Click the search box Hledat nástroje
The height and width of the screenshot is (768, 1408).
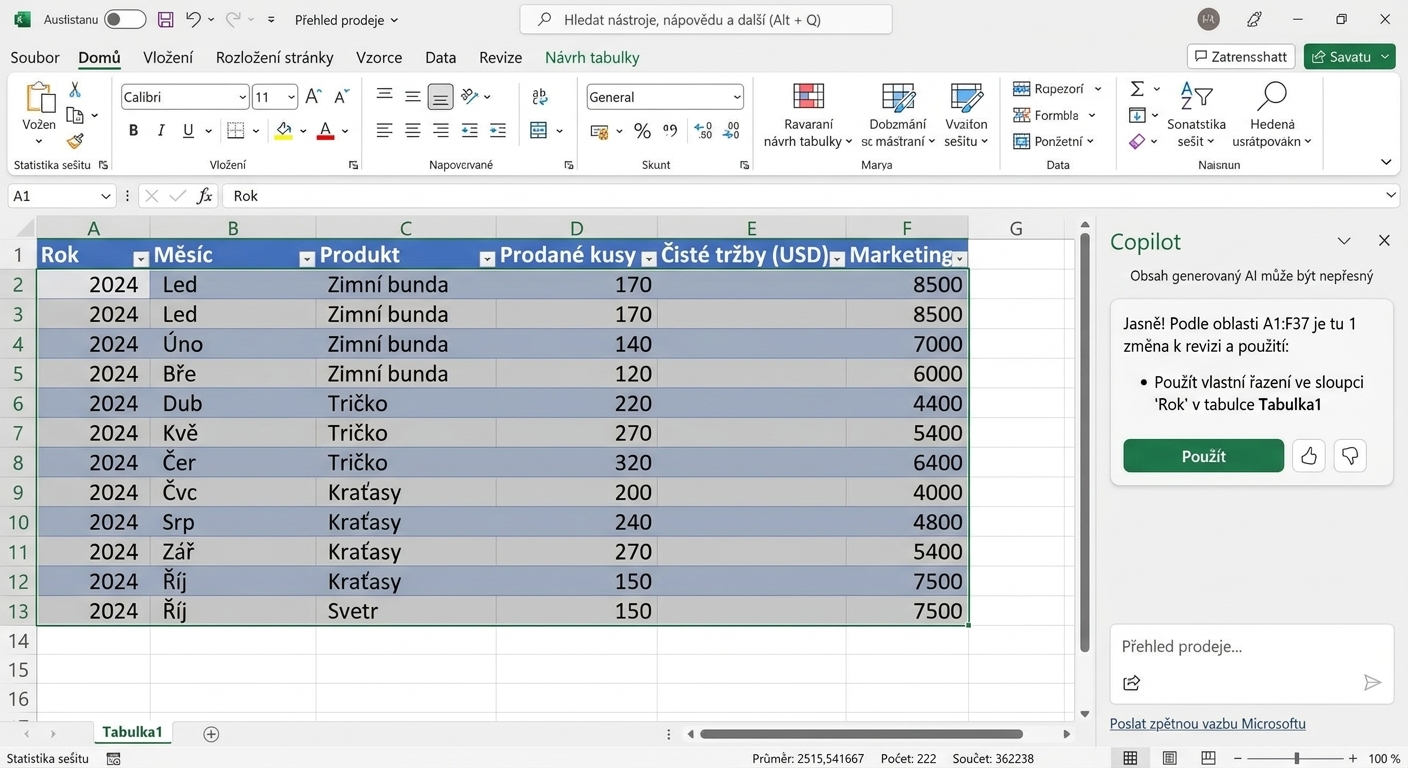coord(706,19)
